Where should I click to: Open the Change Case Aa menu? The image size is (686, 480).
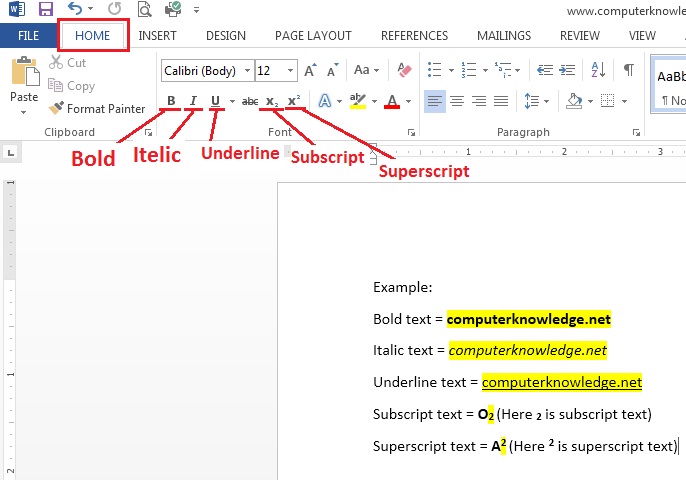click(x=366, y=70)
